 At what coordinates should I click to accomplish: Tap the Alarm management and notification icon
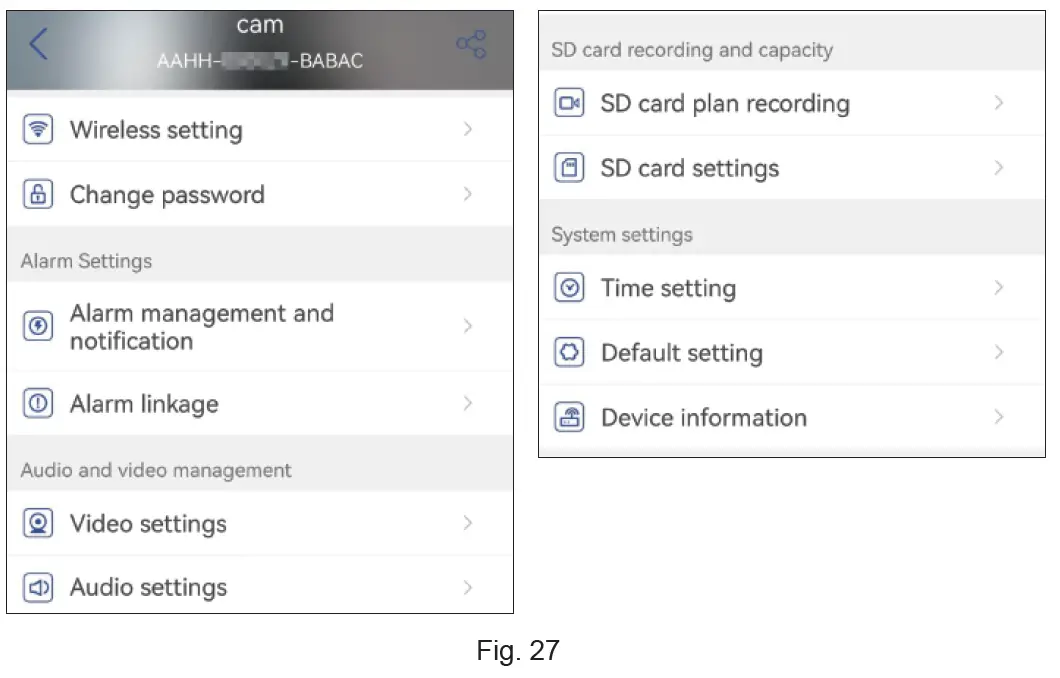(38, 327)
